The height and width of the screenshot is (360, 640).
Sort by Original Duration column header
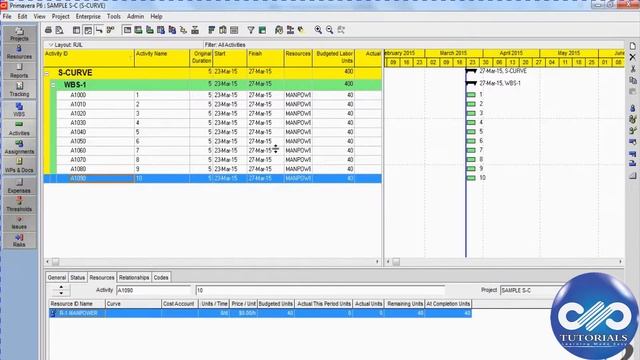tap(201, 58)
